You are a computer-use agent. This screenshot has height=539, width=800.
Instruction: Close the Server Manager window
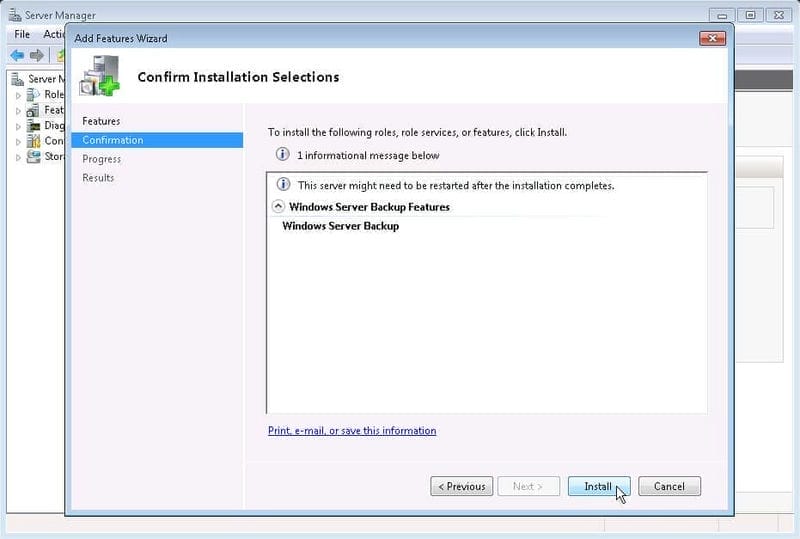click(x=779, y=15)
